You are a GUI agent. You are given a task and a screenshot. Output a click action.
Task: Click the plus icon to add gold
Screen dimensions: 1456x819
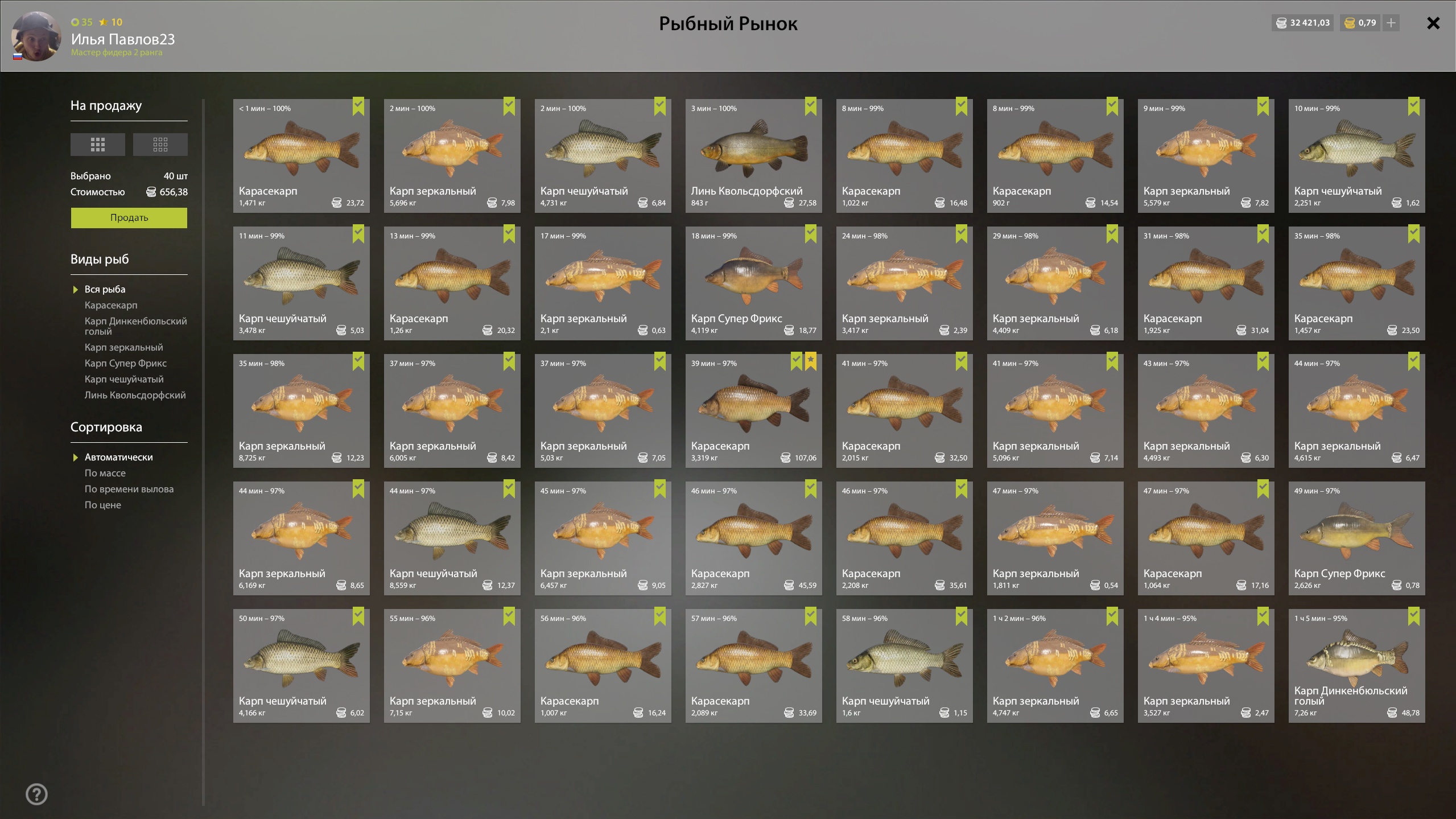click(1391, 23)
